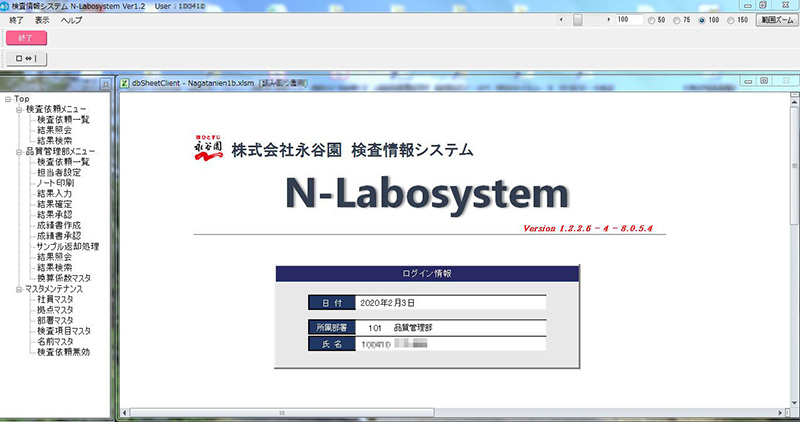This screenshot has height=422, width=800.
Task: Click the 永谷園 logo
Action: [205, 149]
